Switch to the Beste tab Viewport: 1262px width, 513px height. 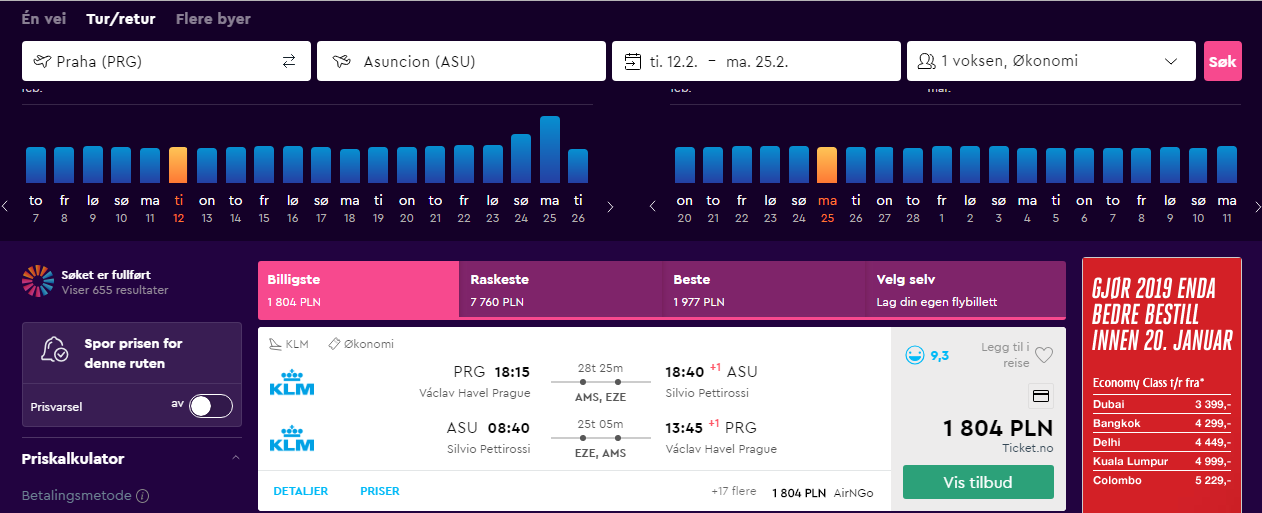pyautogui.click(x=764, y=289)
